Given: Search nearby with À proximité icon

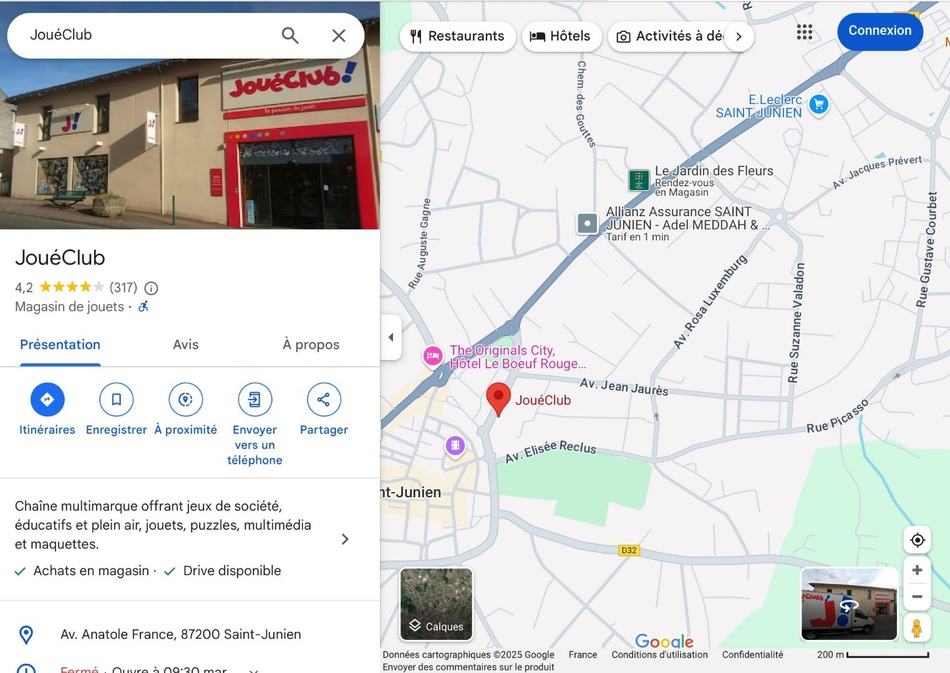Looking at the screenshot, I should click(185, 400).
